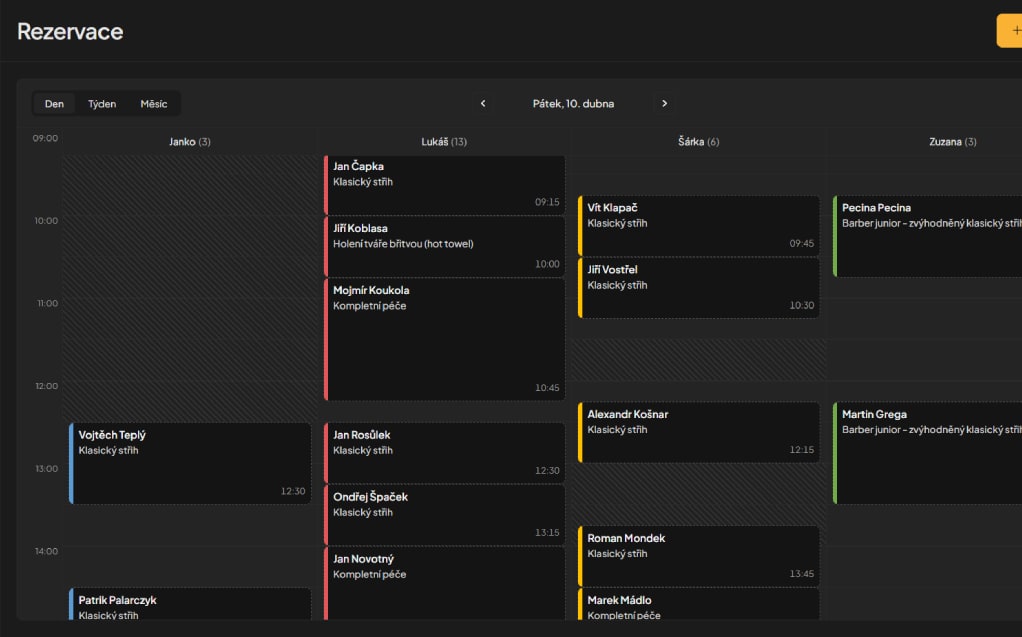Switch to Den view

pyautogui.click(x=54, y=104)
